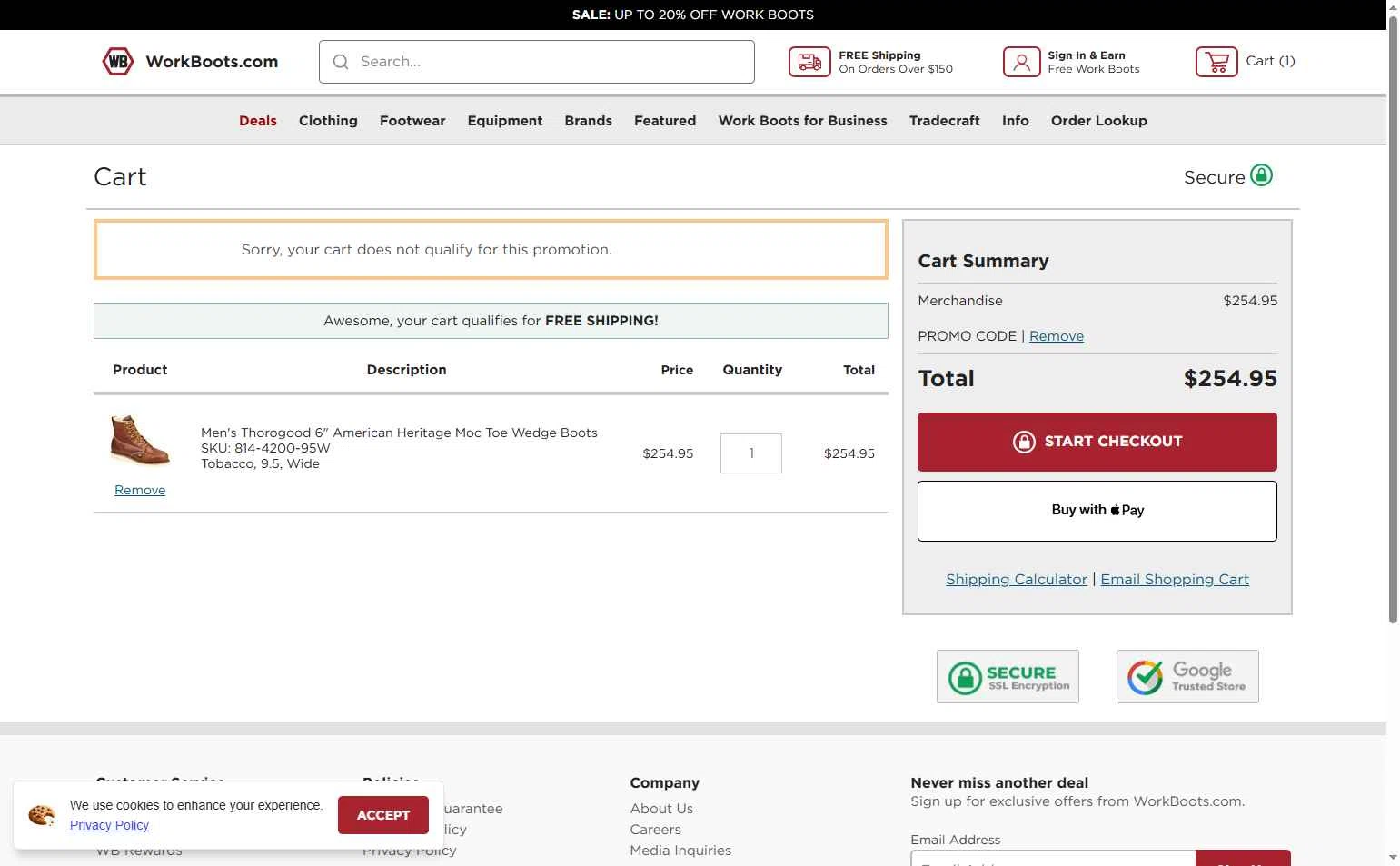Open Work Boots for Business menu
The image size is (1400, 866).
click(x=803, y=121)
